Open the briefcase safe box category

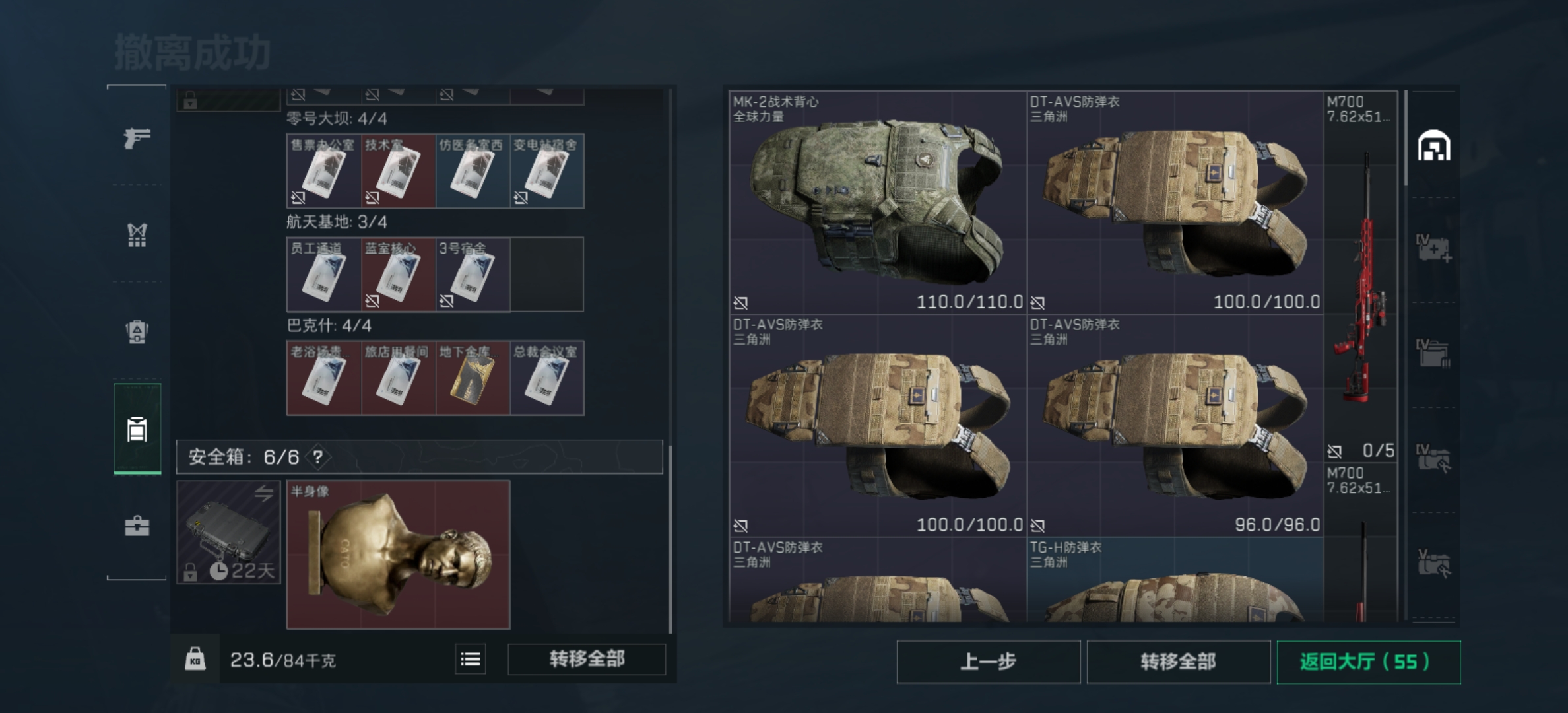pyautogui.click(x=137, y=526)
